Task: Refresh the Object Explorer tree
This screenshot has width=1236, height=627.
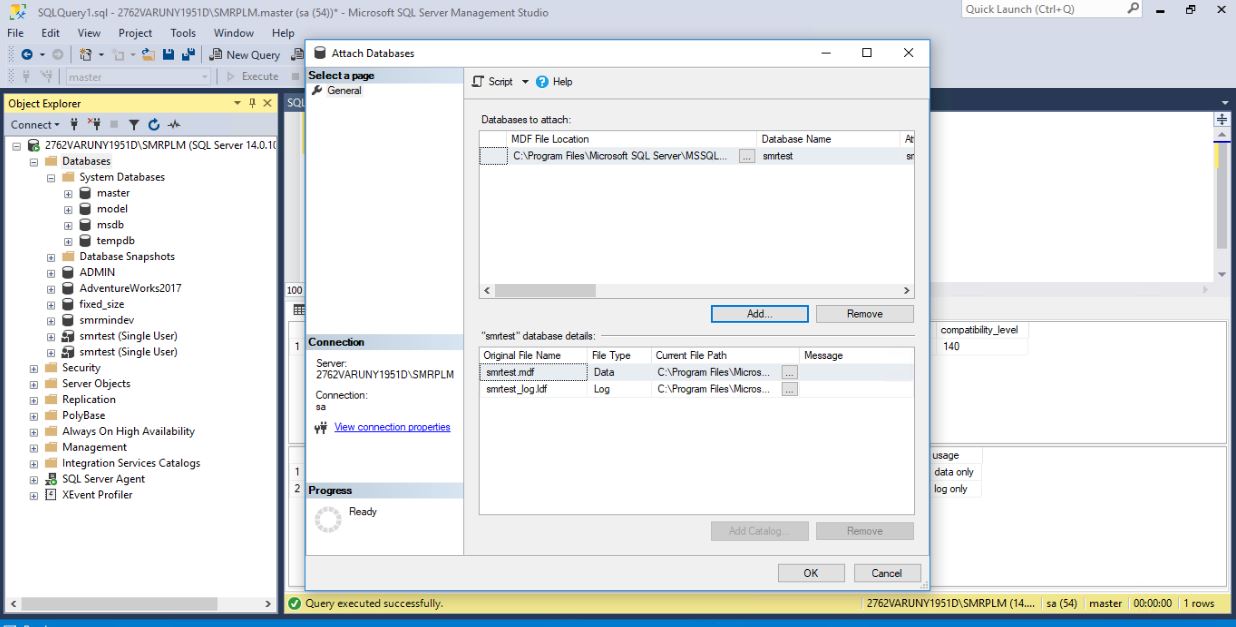Action: point(154,125)
